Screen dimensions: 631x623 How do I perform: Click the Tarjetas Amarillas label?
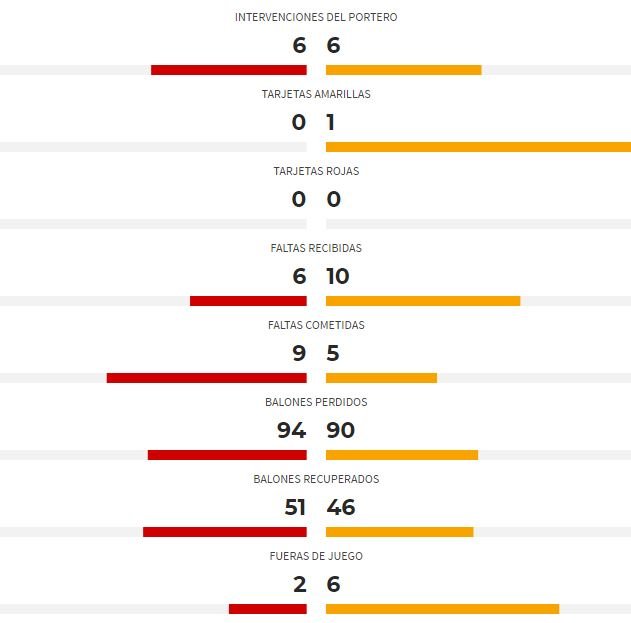coord(316,94)
